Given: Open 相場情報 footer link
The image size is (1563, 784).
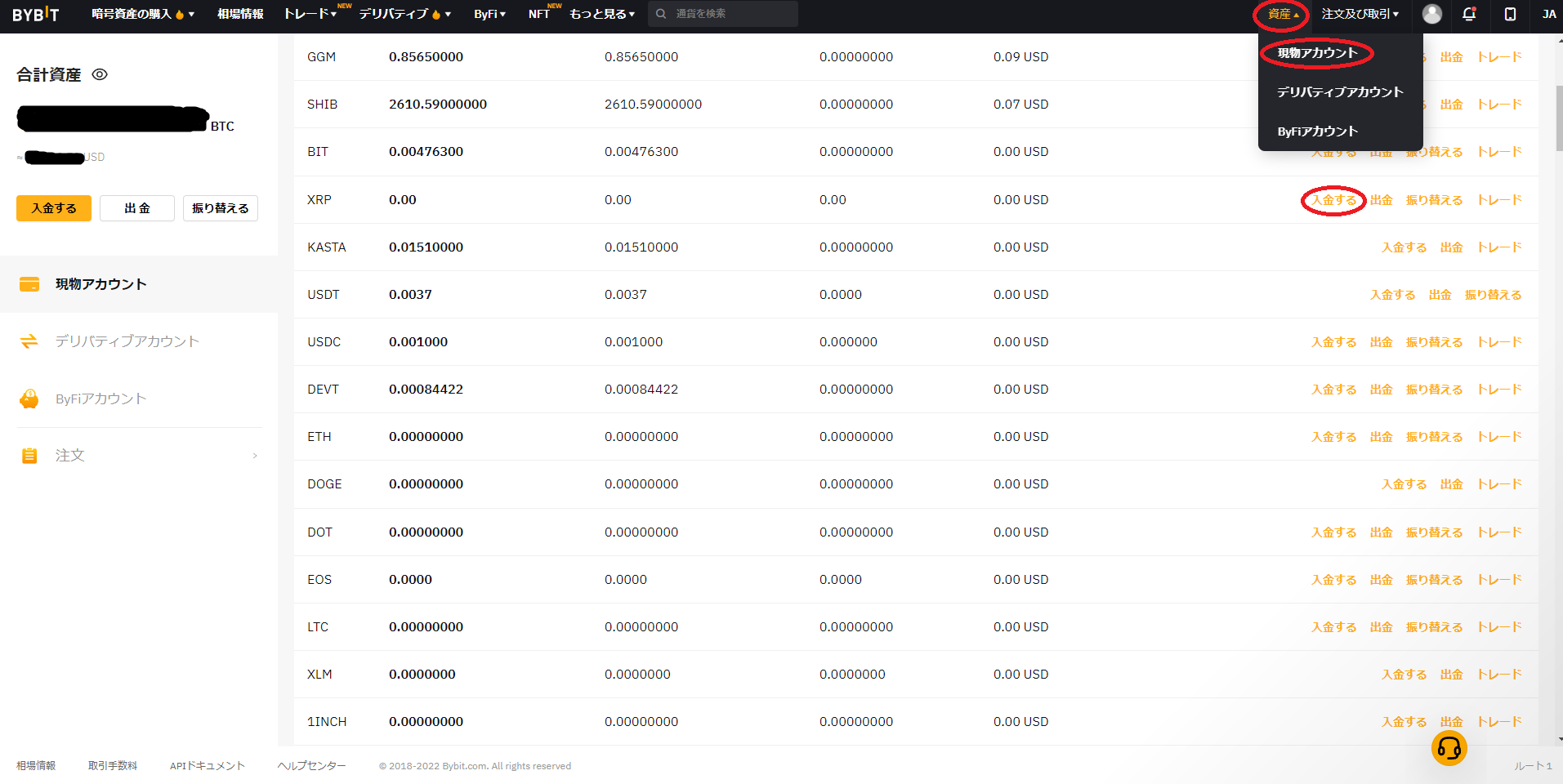Looking at the screenshot, I should pos(36,766).
